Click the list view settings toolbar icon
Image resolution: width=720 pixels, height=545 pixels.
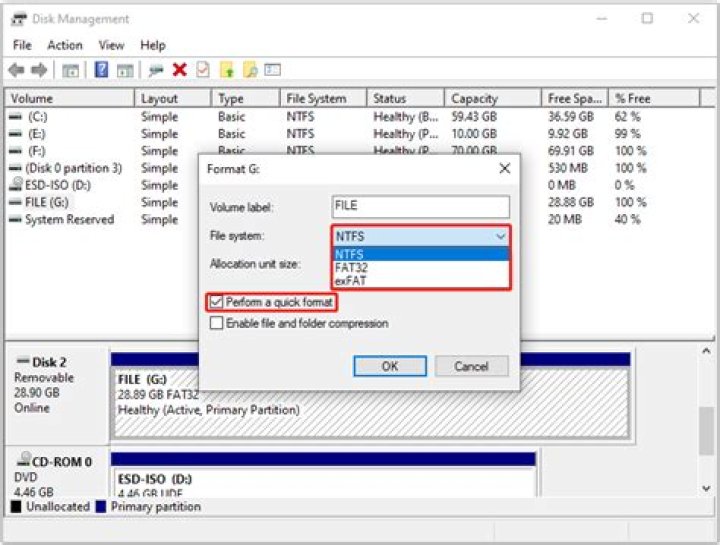click(x=272, y=70)
